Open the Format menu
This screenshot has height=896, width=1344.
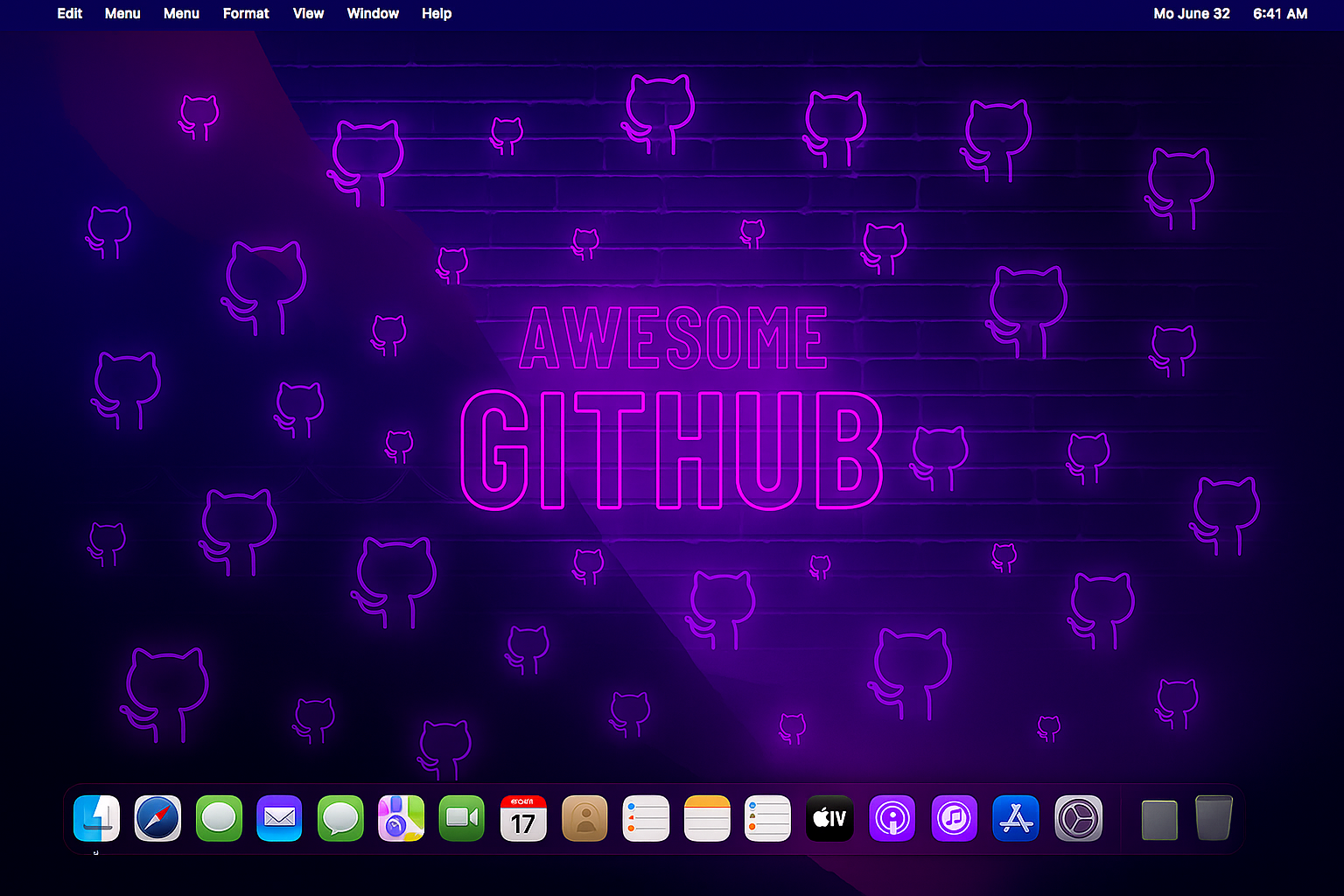[246, 13]
